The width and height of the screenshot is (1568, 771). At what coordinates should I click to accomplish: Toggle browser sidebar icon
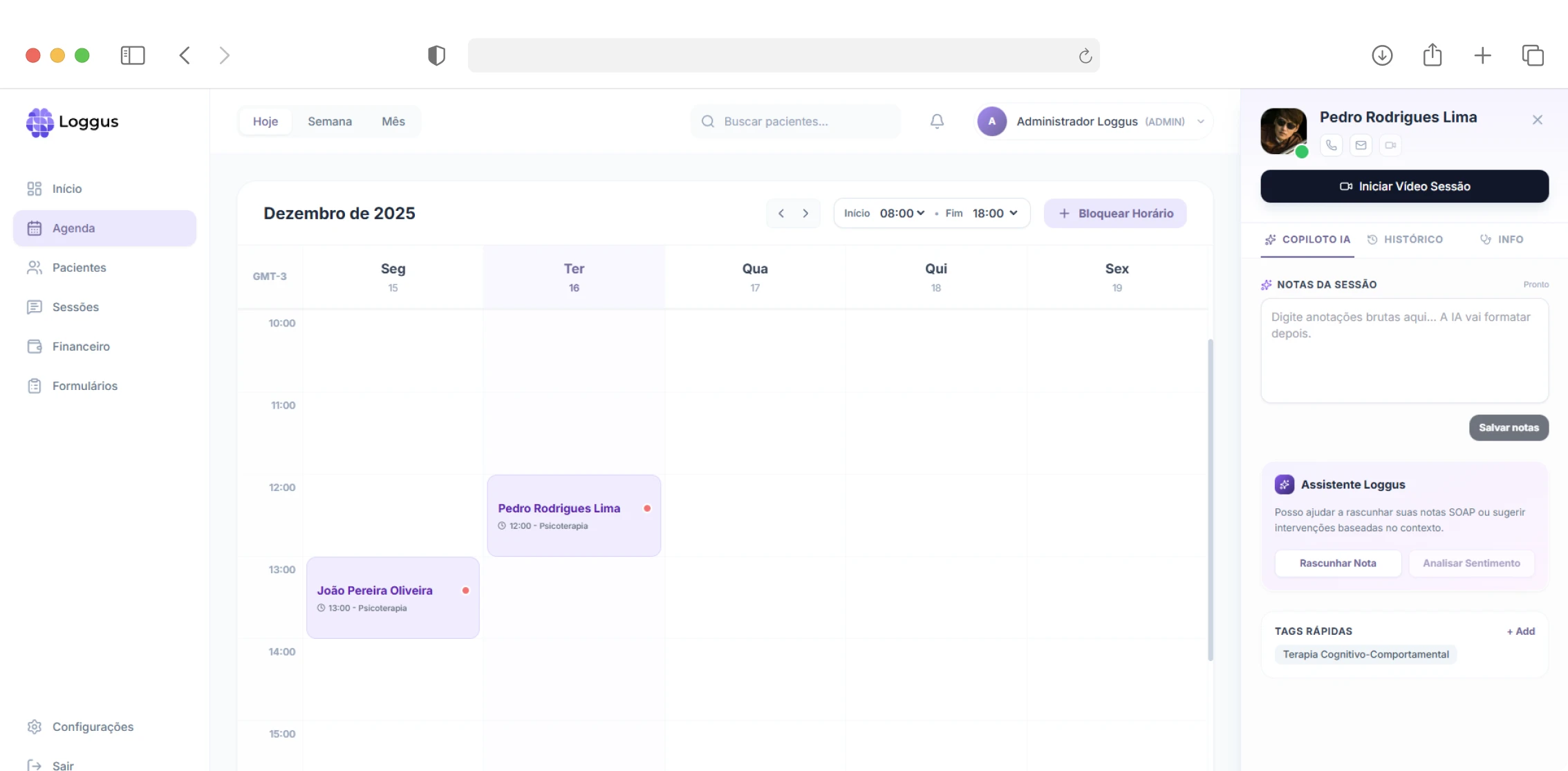click(132, 55)
